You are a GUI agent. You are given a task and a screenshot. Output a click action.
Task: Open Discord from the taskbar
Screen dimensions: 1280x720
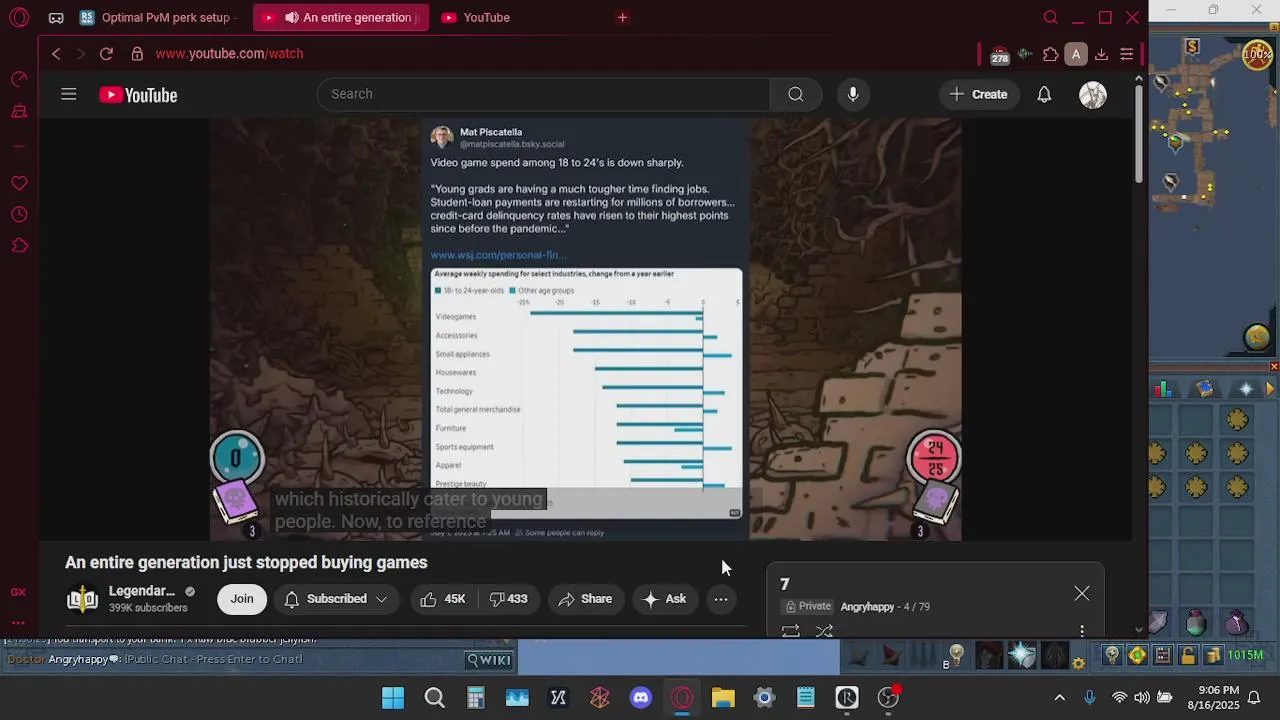coord(641,698)
